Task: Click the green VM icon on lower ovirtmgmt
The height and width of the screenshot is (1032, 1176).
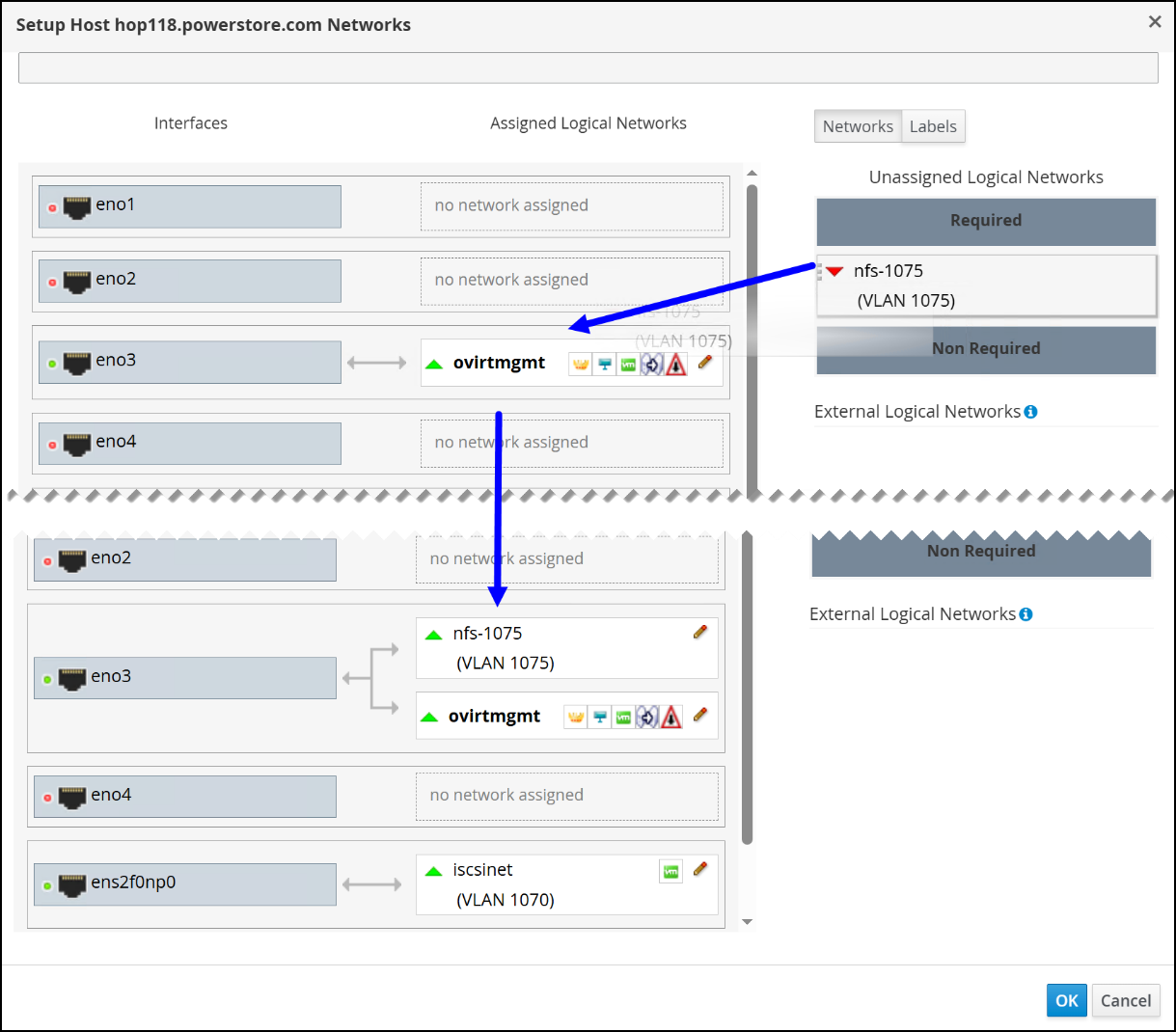Action: click(623, 718)
